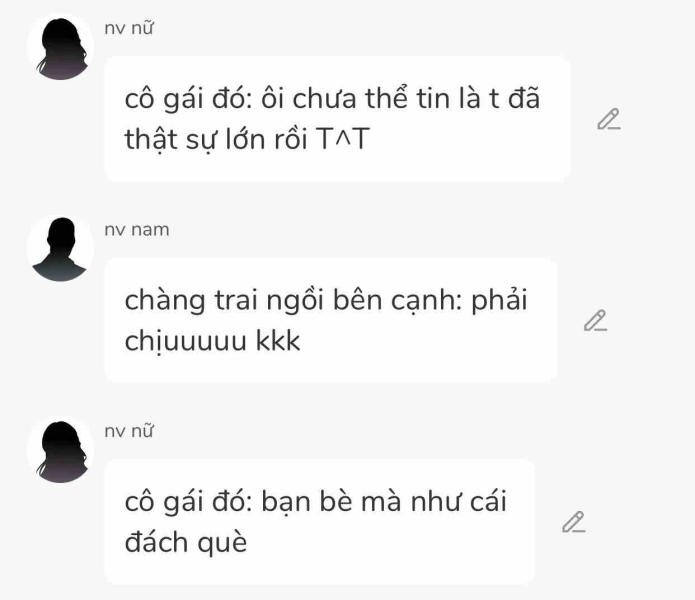Click 'thật sự lớn rồi' text line

(216, 139)
